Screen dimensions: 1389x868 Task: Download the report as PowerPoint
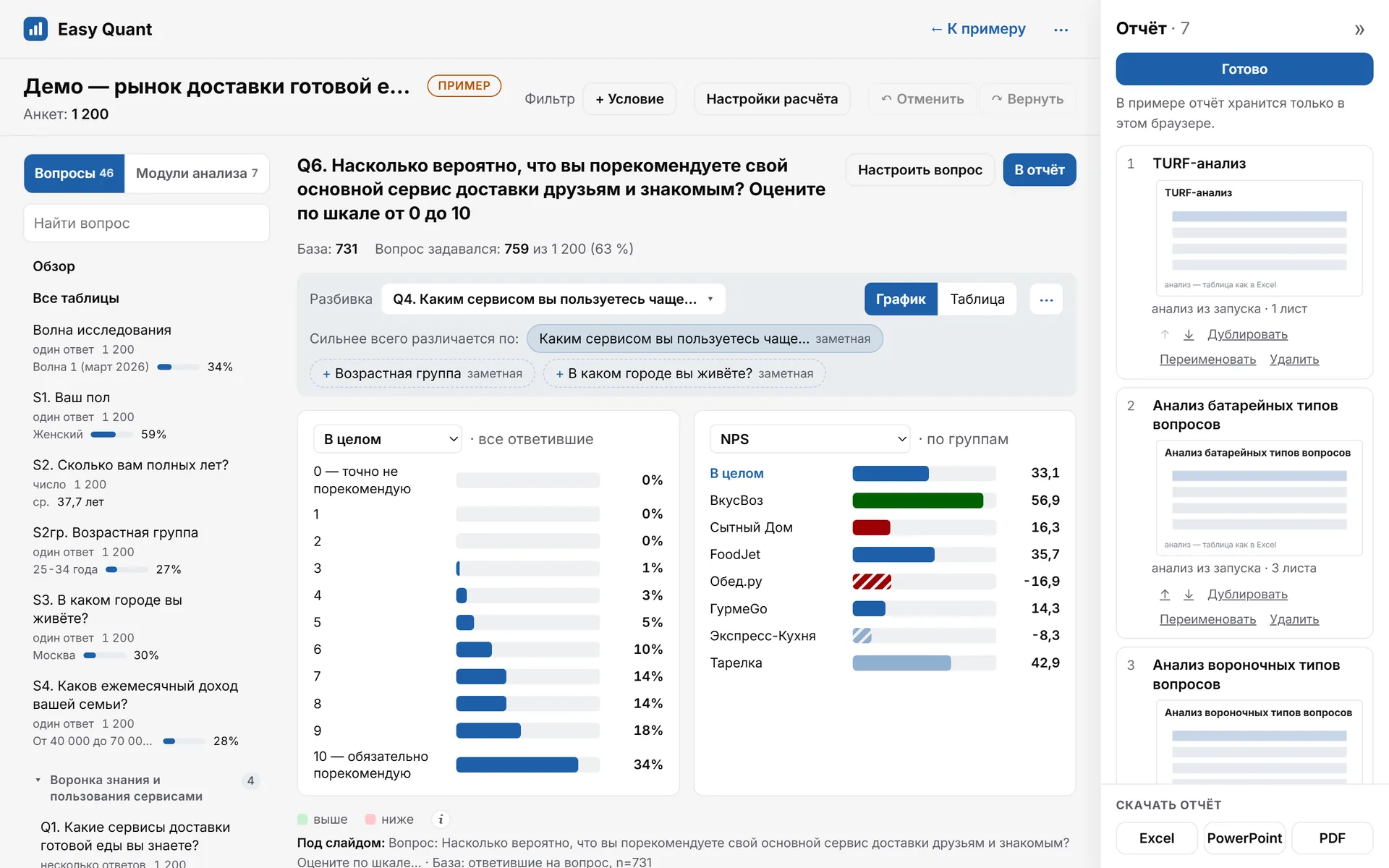1244,838
